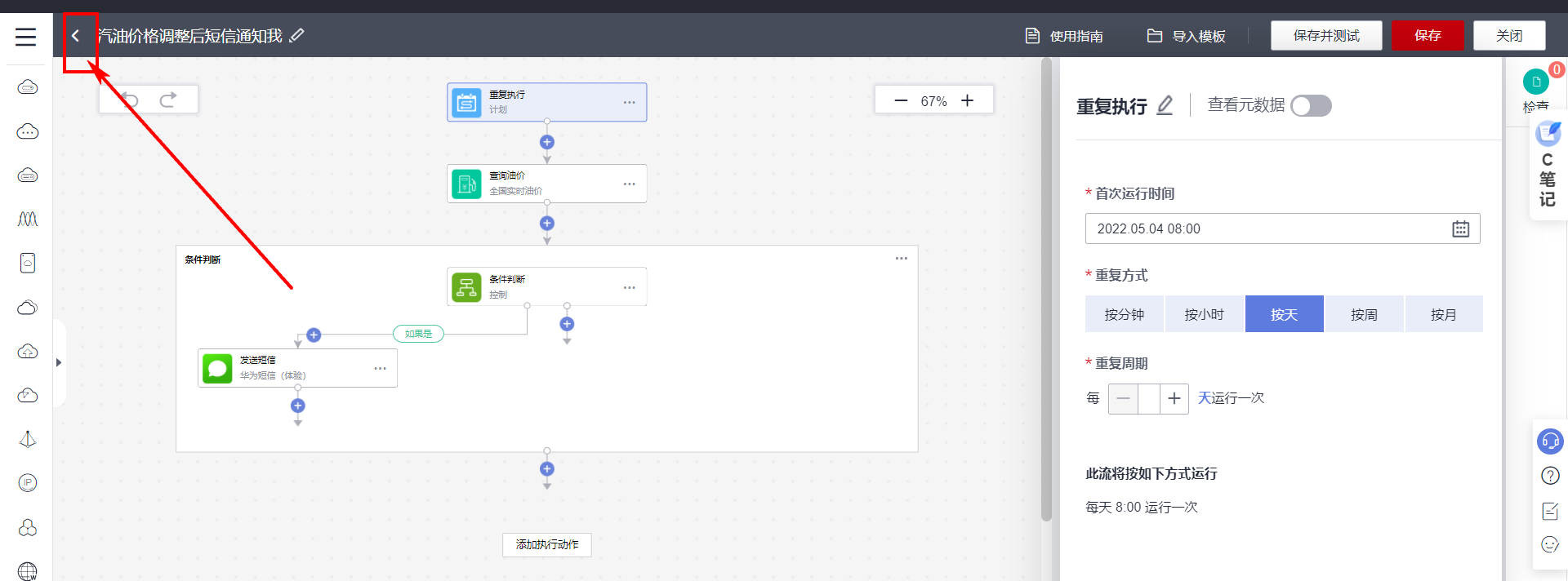Click the 如果是 branch label
The image size is (1568, 581).
pos(418,333)
